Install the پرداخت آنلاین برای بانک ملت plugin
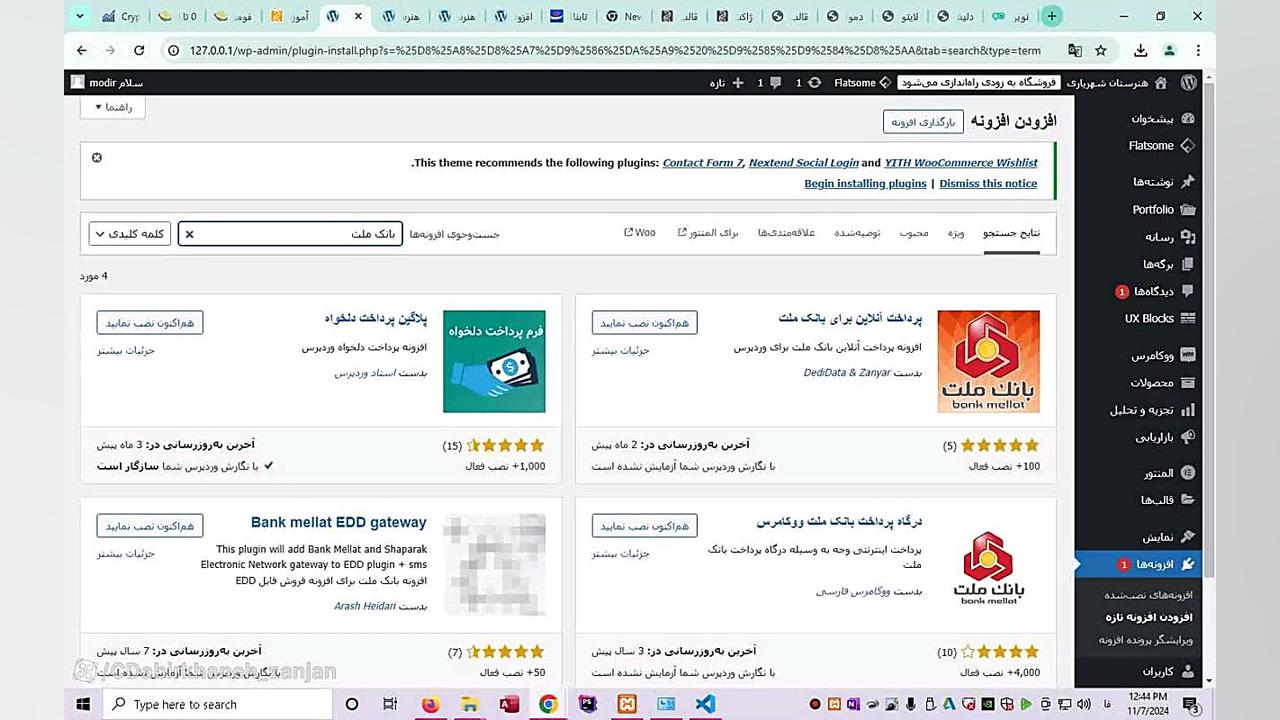The image size is (1280, 720). click(x=644, y=322)
